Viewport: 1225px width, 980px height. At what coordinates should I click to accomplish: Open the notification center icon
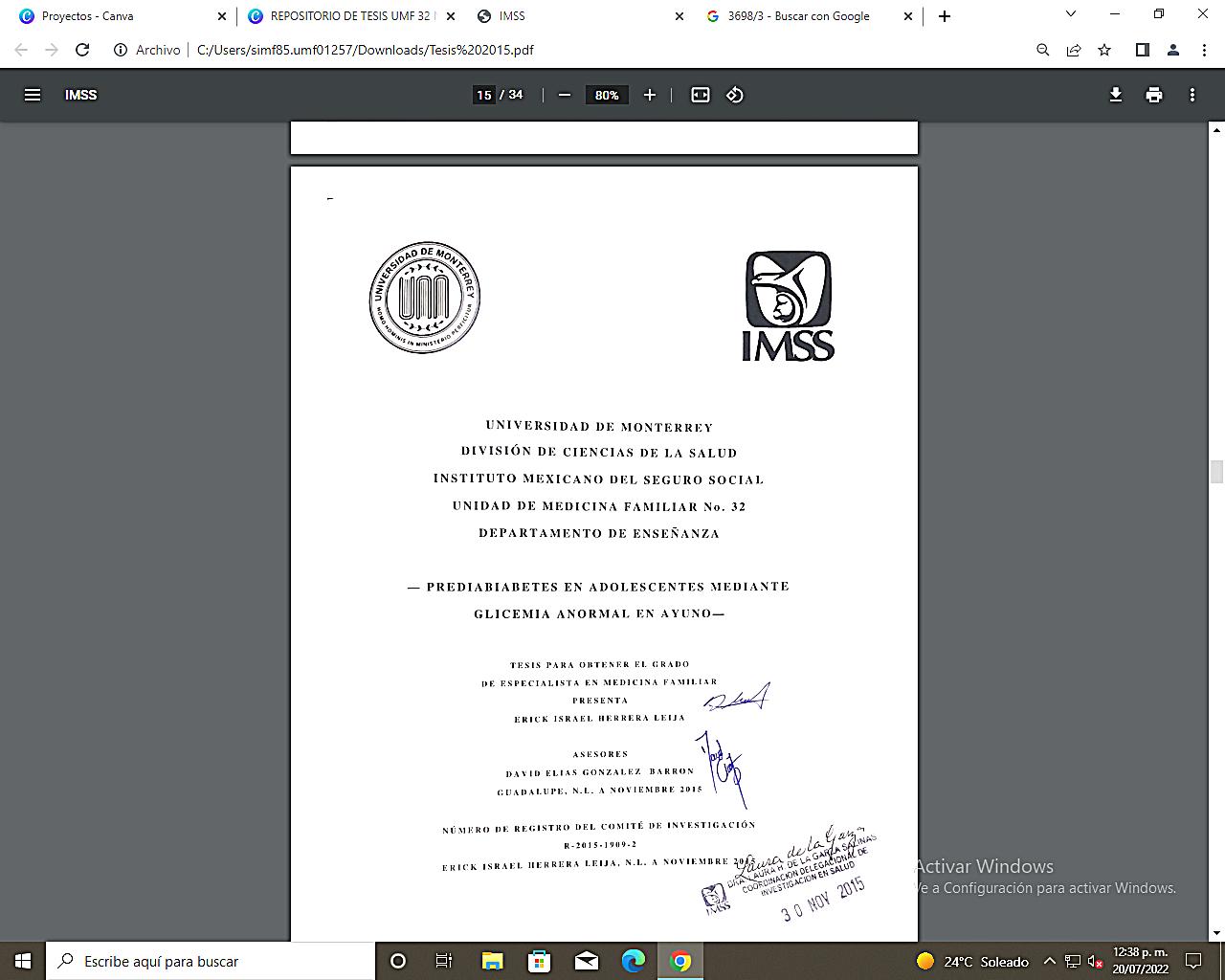[1193, 961]
